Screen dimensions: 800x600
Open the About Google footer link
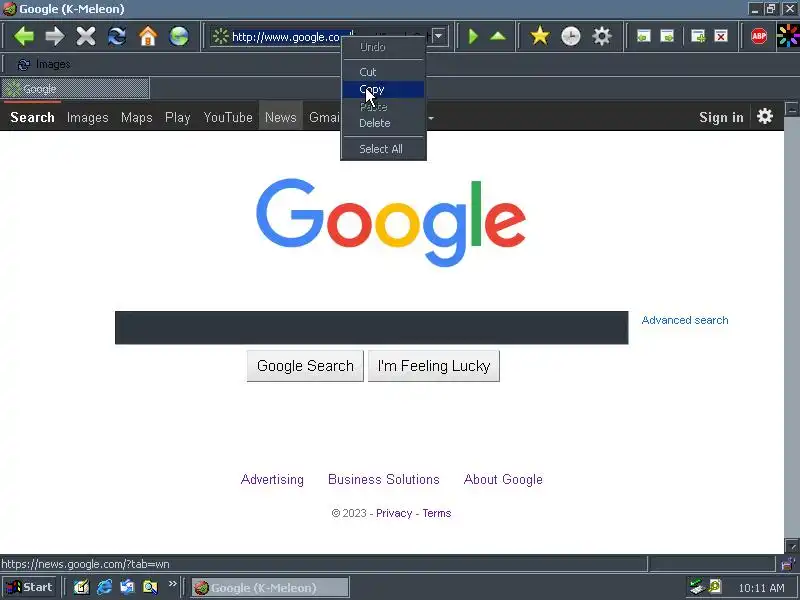tap(503, 480)
